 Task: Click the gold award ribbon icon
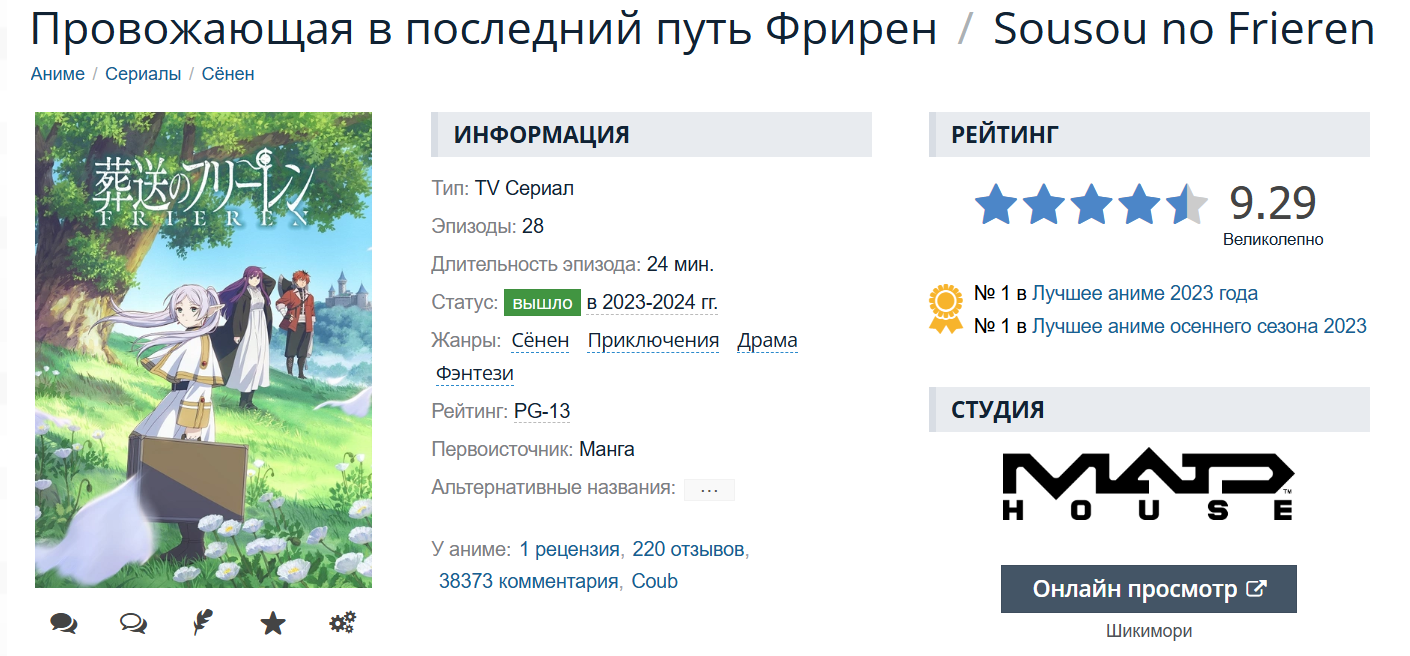coord(945,309)
